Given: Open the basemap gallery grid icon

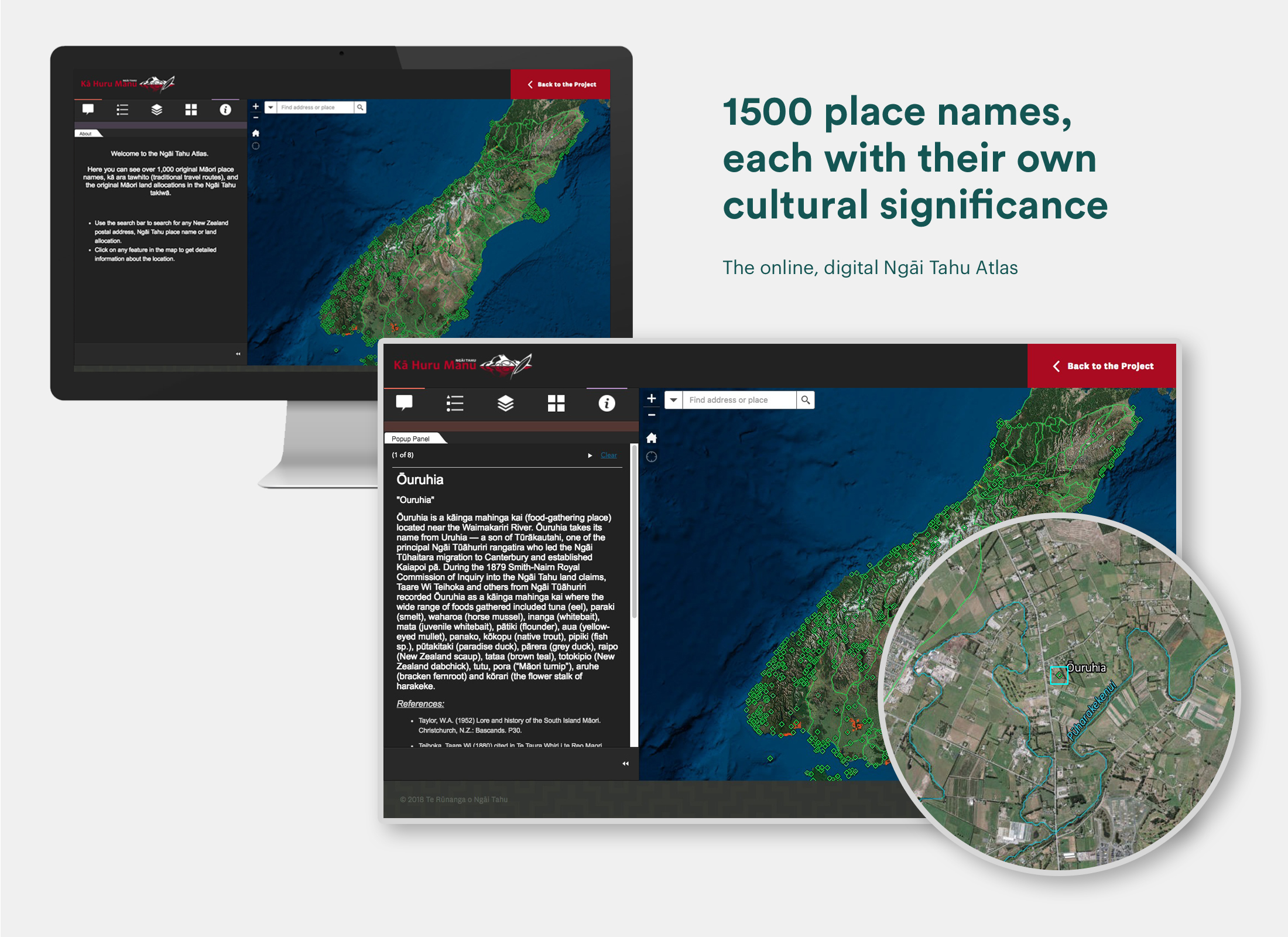Looking at the screenshot, I should [x=555, y=403].
